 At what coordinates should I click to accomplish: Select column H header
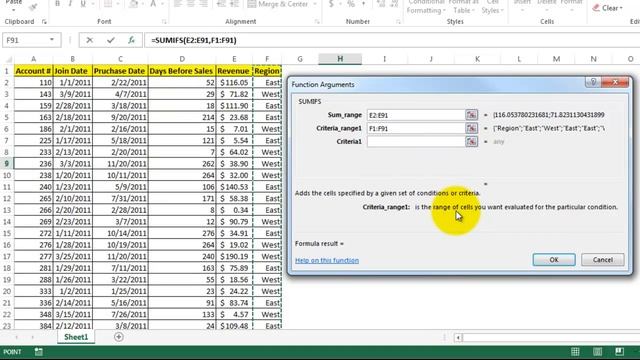(x=340, y=59)
